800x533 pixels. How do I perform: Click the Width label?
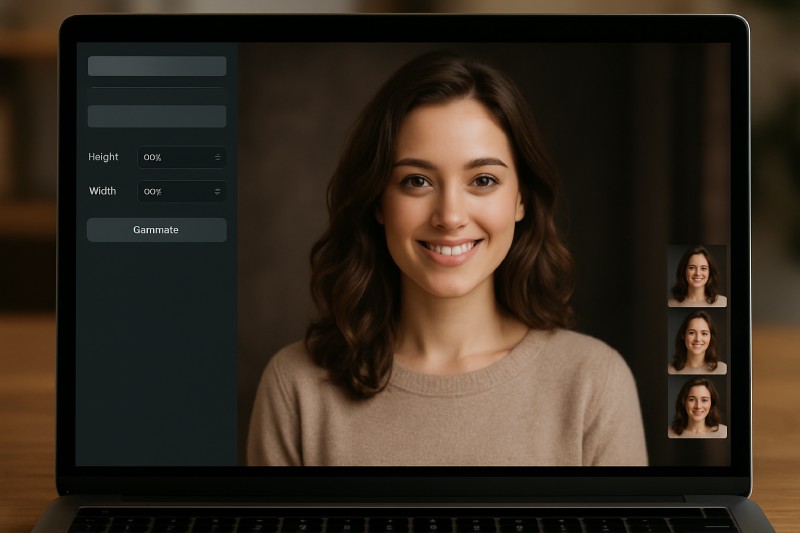tap(102, 191)
